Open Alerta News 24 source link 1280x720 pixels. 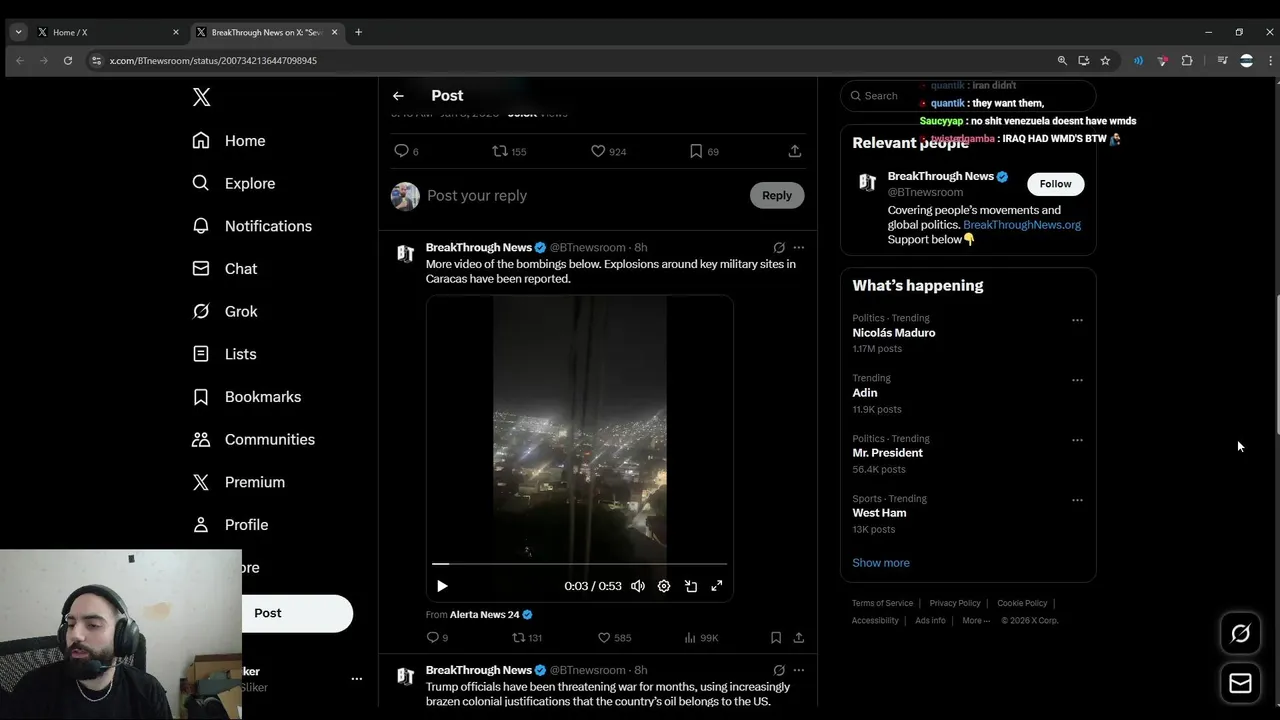coord(491,614)
